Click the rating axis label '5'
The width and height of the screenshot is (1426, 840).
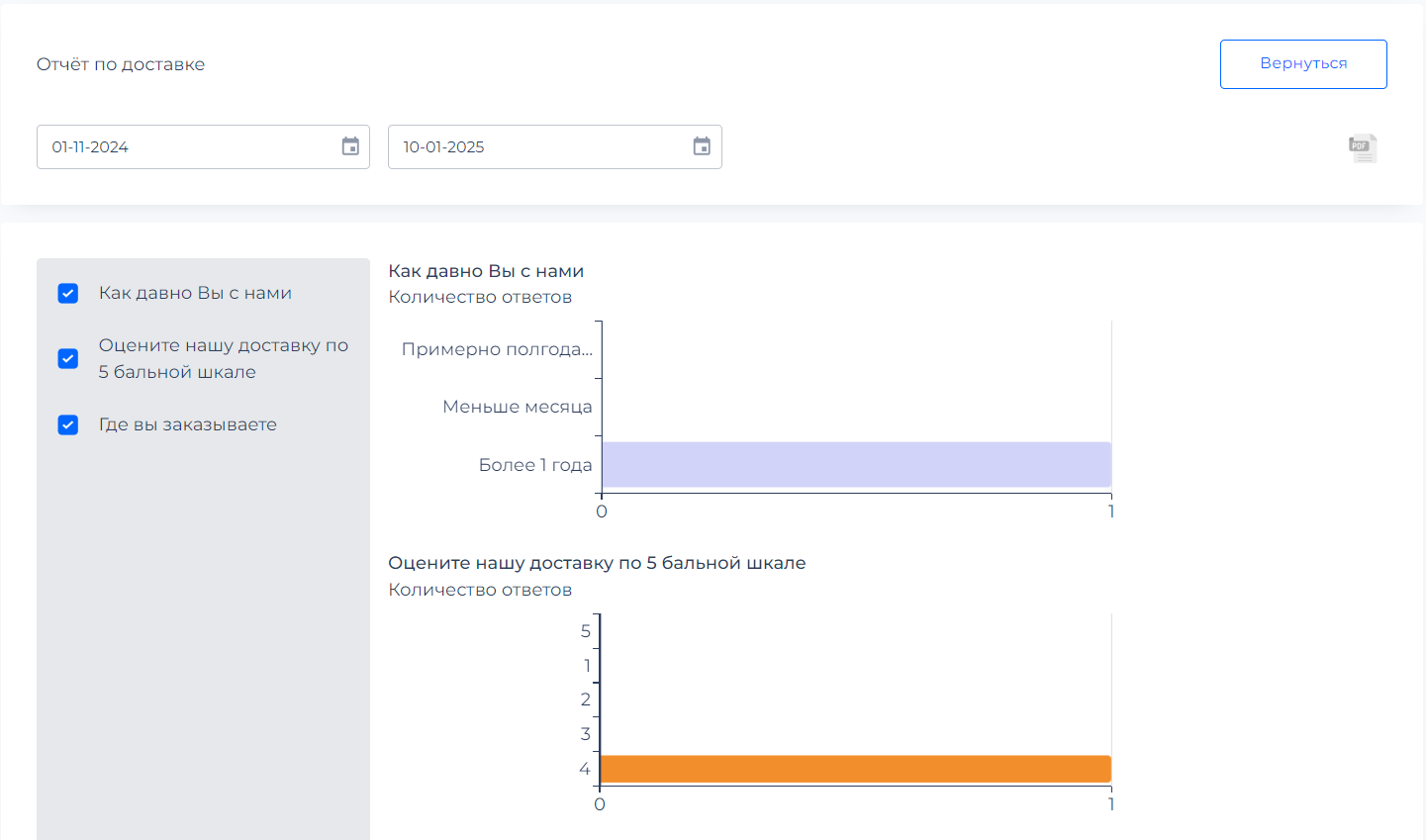tap(586, 631)
